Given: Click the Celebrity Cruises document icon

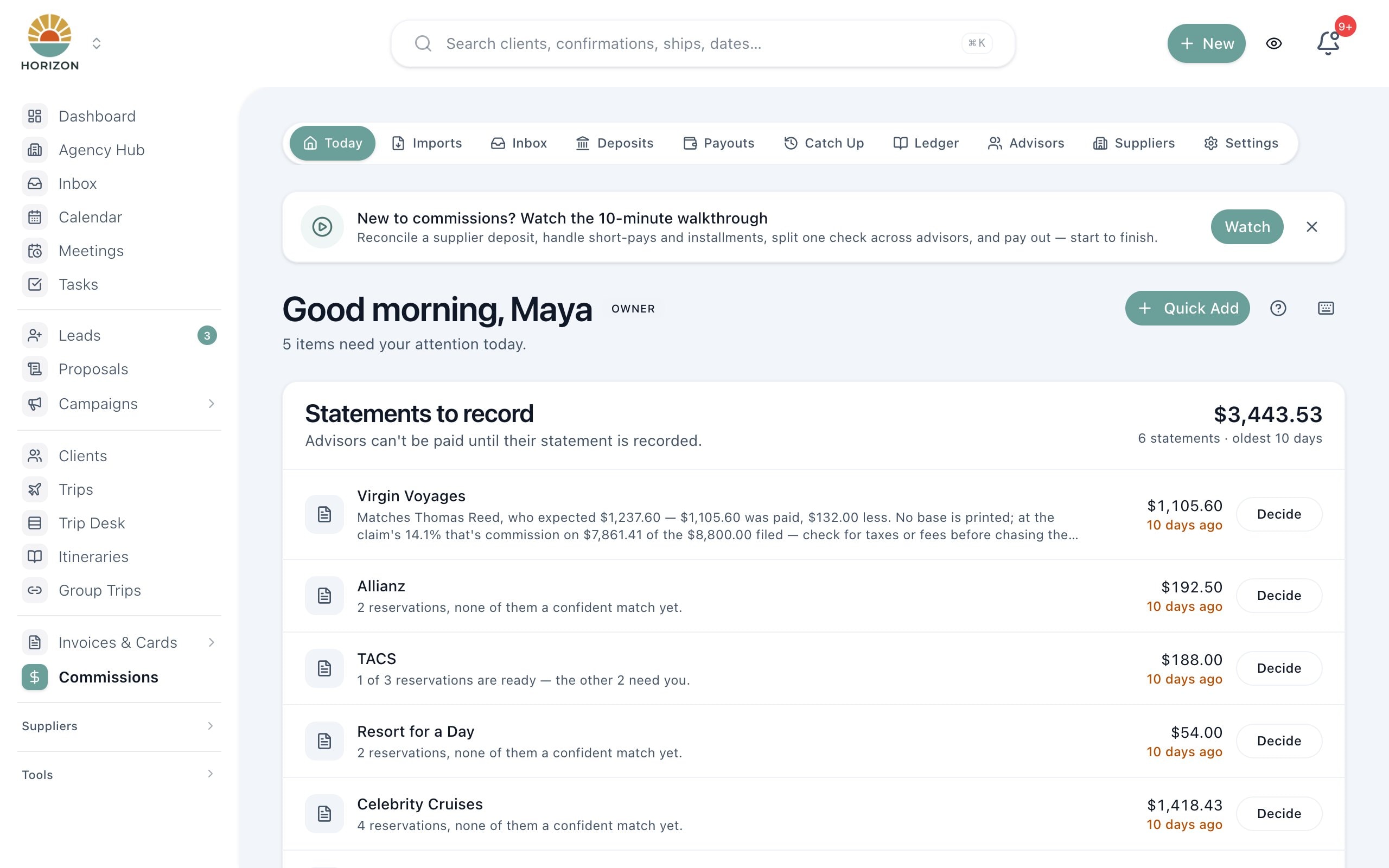Looking at the screenshot, I should click(324, 813).
